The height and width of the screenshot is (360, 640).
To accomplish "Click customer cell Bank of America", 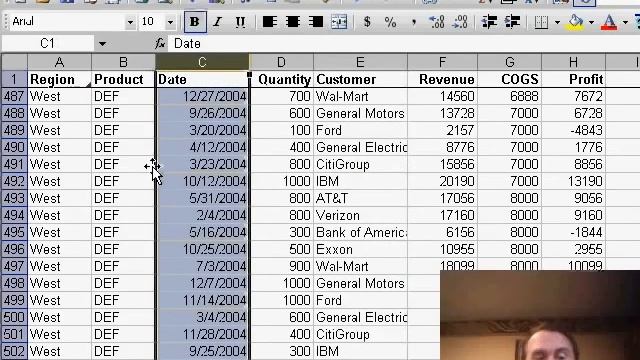I will point(360,232).
